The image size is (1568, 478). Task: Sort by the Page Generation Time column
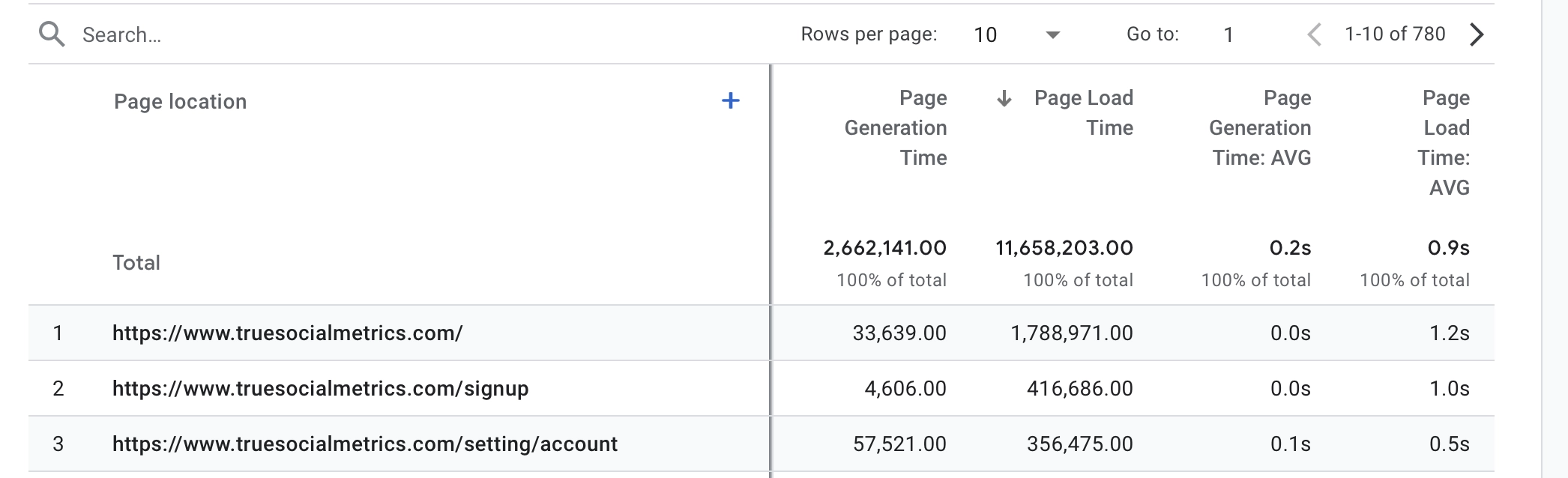tap(896, 127)
